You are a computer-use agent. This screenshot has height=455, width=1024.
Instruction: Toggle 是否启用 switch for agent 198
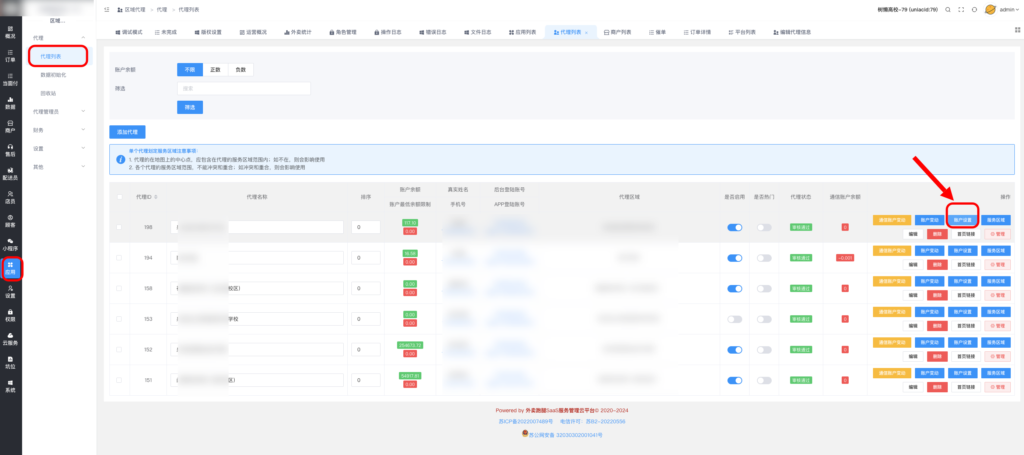tap(736, 228)
